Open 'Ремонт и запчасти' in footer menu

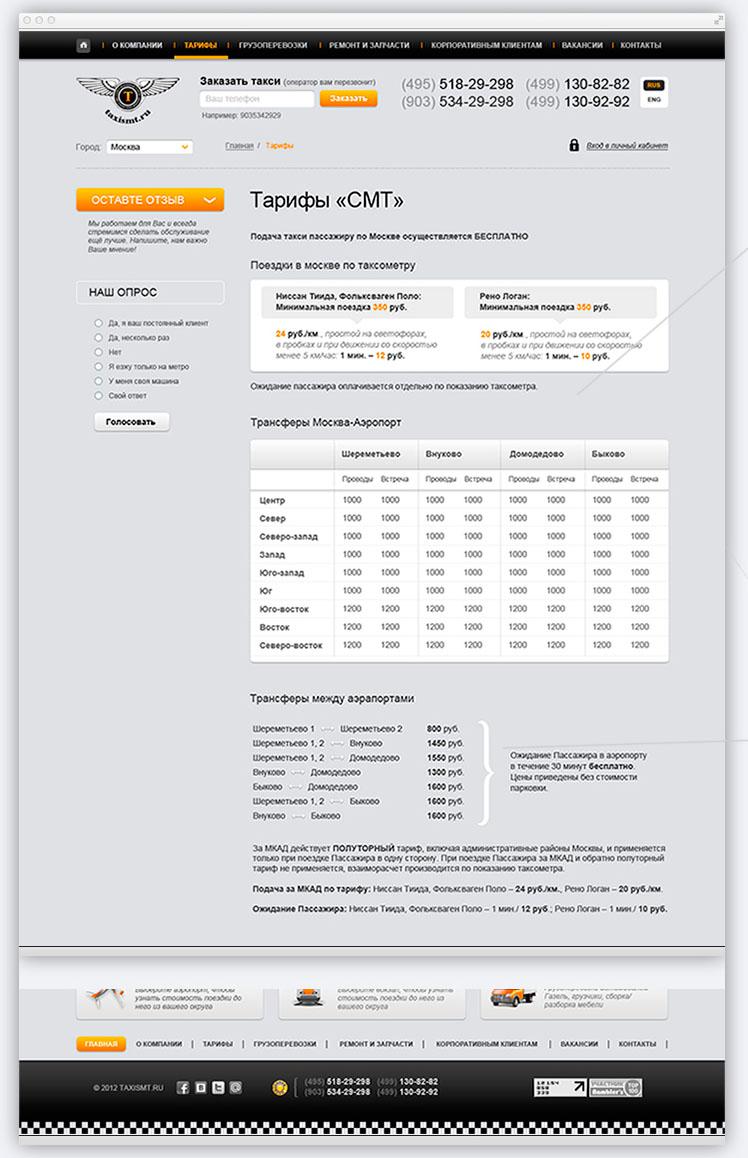point(376,1044)
